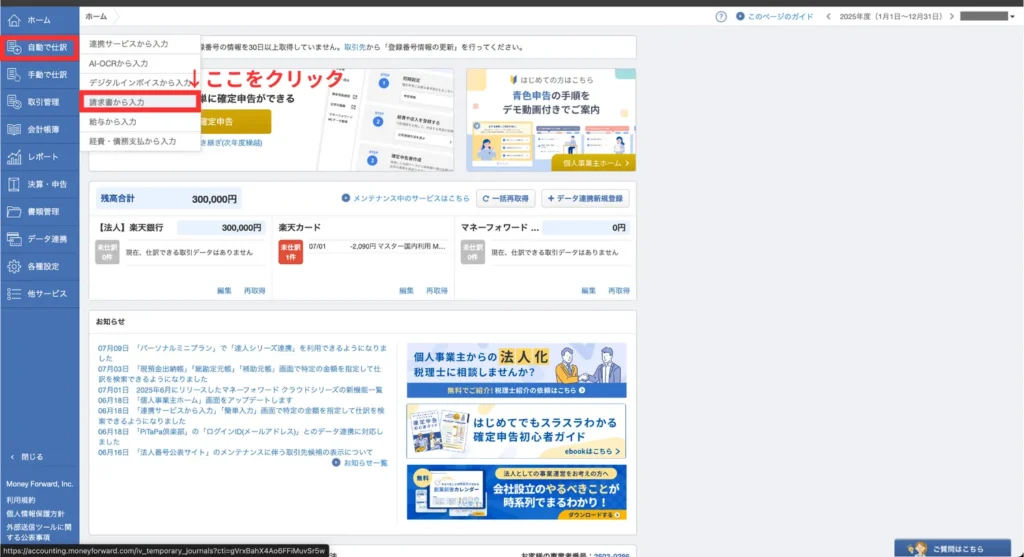1024x557 pixels.
Task: Open レポート chart icon in sidebar
Action: click(x=14, y=157)
